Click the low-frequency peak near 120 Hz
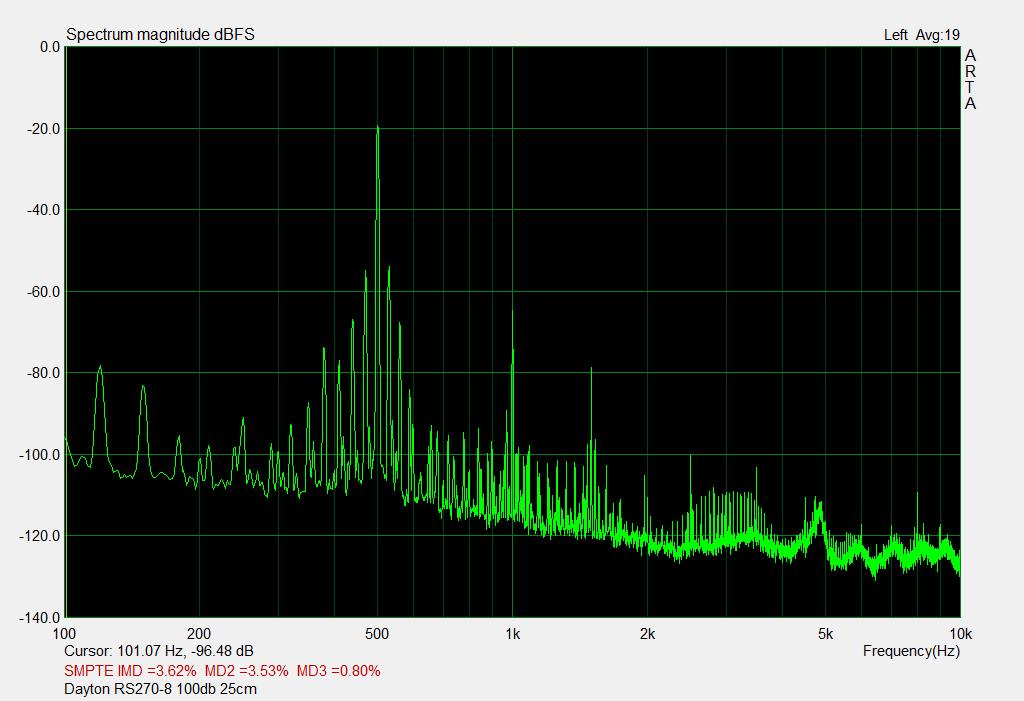Image resolution: width=1024 pixels, height=701 pixels. pos(100,367)
